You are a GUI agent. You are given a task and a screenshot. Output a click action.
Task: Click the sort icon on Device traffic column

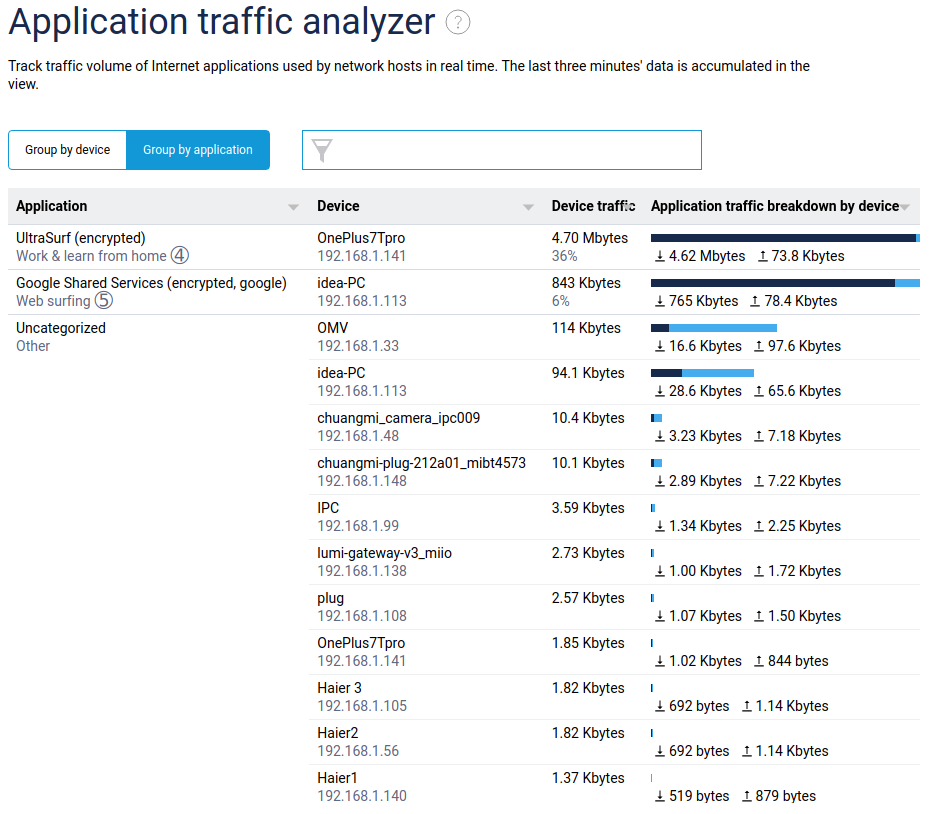click(x=628, y=206)
